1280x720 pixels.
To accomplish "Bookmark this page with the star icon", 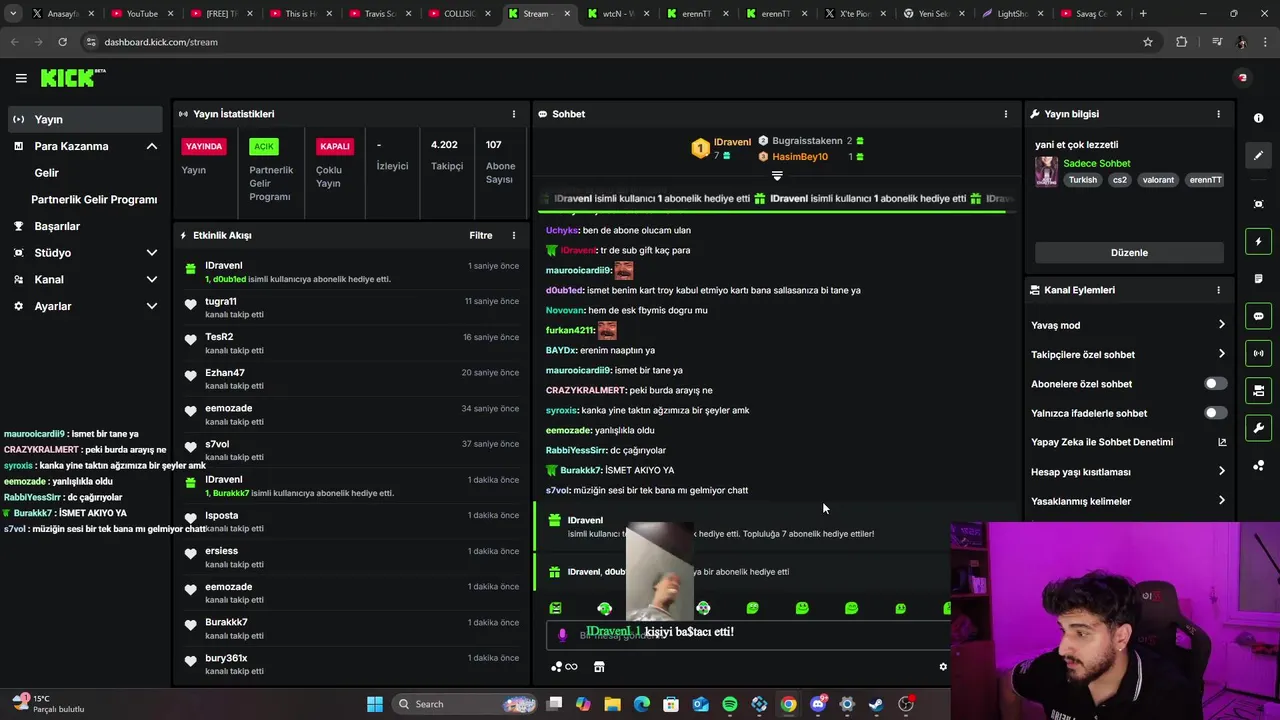I will [1148, 42].
